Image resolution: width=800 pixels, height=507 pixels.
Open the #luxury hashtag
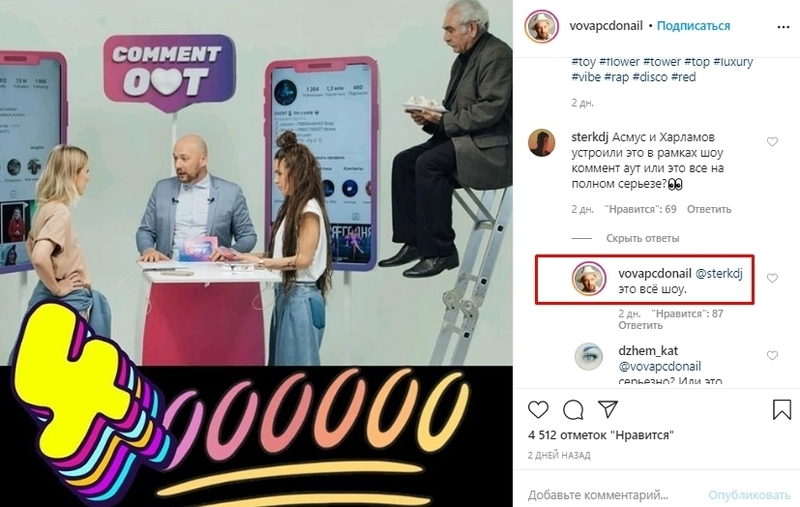pos(733,62)
